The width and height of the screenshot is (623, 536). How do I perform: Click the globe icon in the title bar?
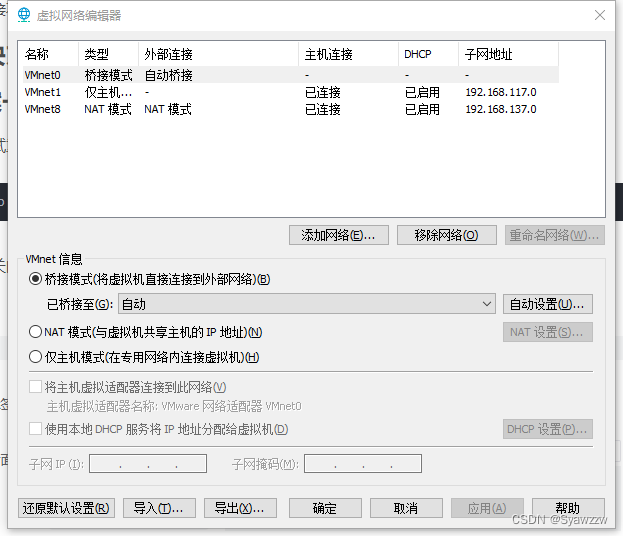coord(24,15)
